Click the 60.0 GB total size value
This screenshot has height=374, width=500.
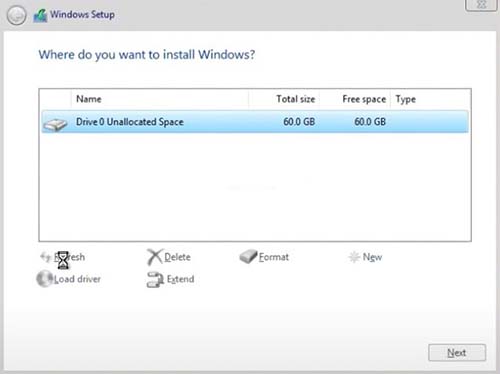pyautogui.click(x=299, y=122)
